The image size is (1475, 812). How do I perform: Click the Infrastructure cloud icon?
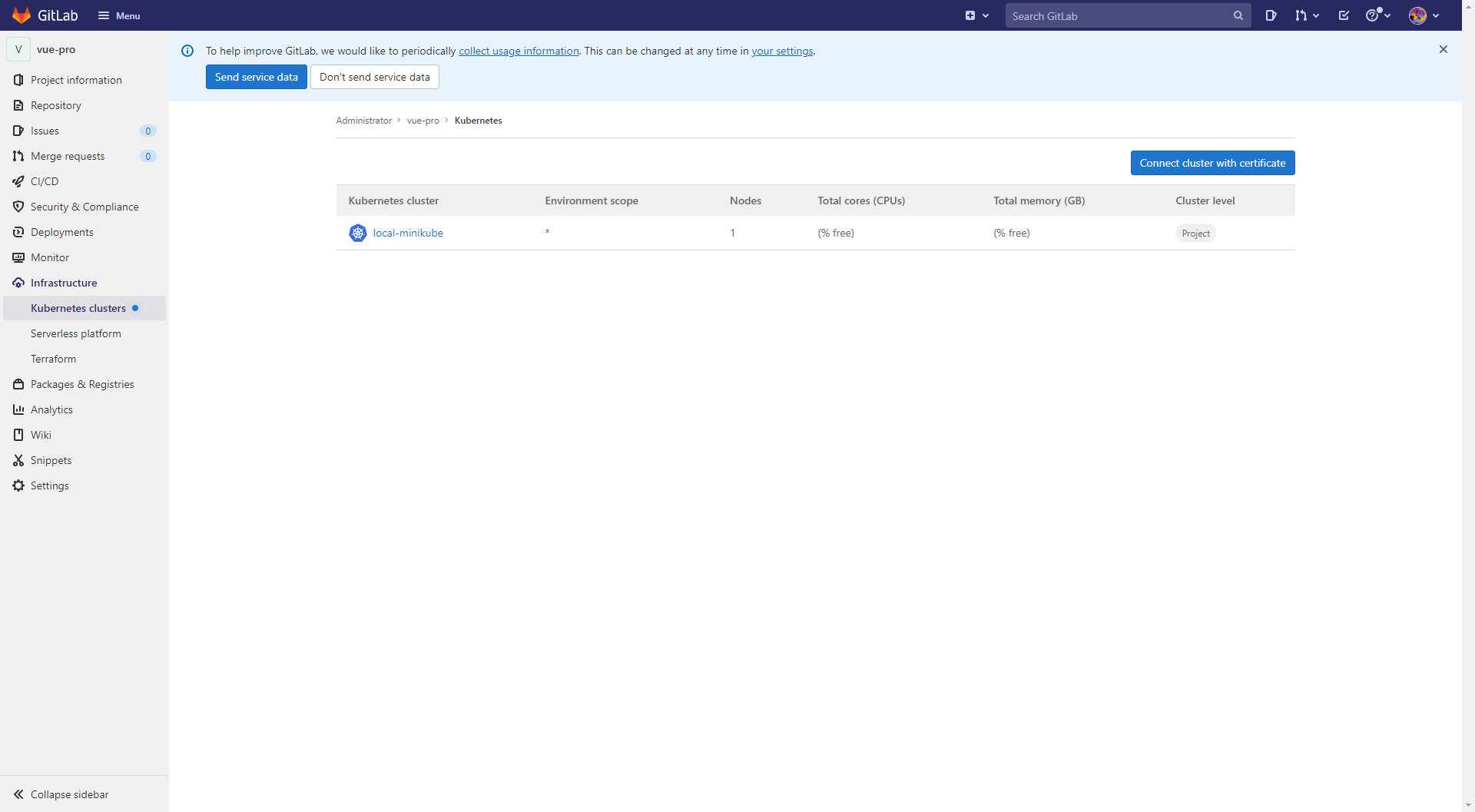[x=18, y=283]
